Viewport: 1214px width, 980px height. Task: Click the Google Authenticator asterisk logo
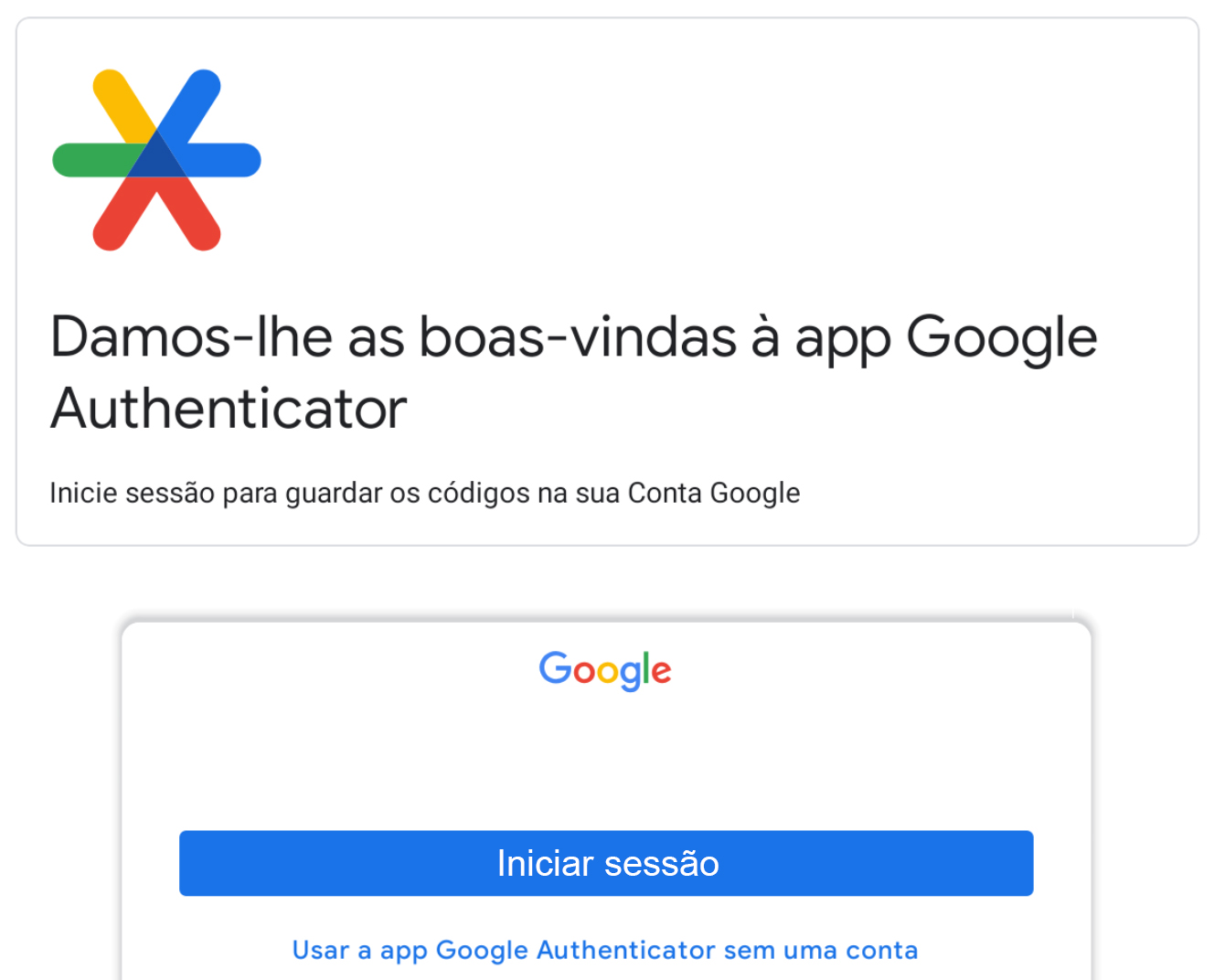[157, 160]
